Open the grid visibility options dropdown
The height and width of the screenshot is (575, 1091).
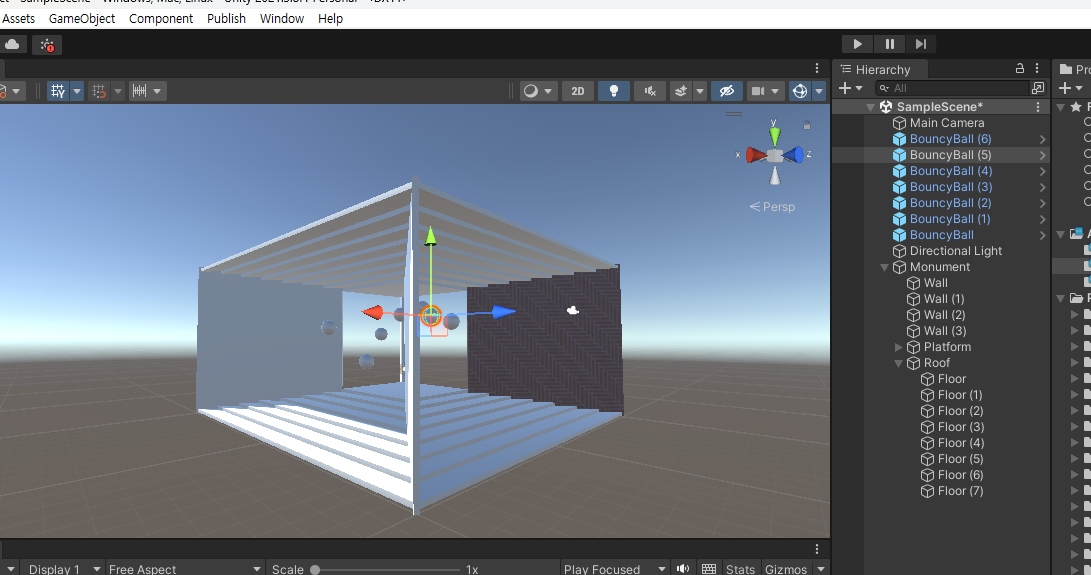point(77,91)
